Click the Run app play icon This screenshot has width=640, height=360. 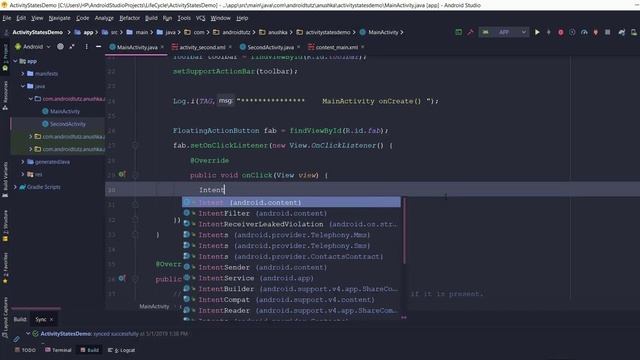pos(537,32)
